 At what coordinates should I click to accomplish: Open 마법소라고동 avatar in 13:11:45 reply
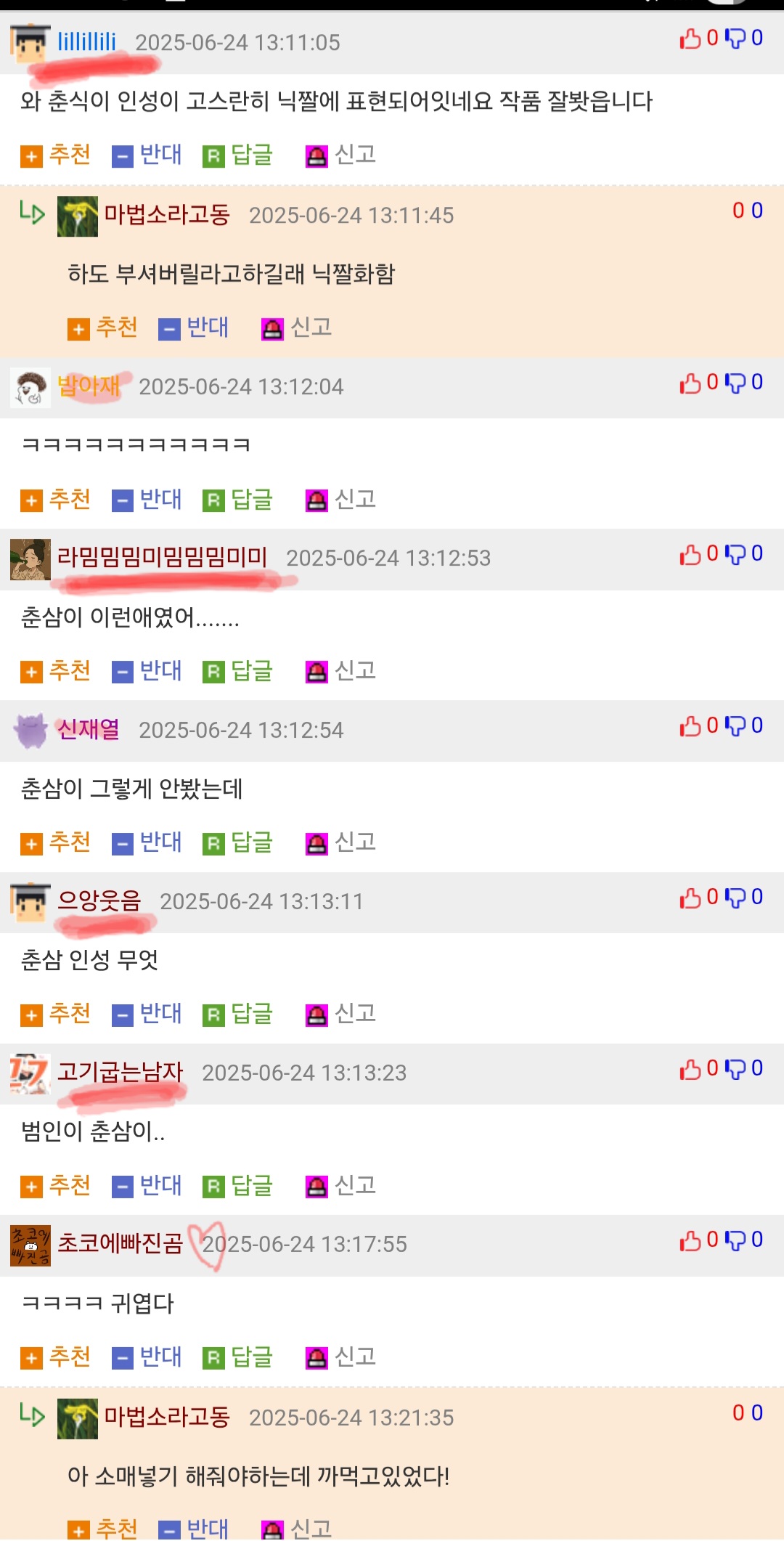point(78,216)
